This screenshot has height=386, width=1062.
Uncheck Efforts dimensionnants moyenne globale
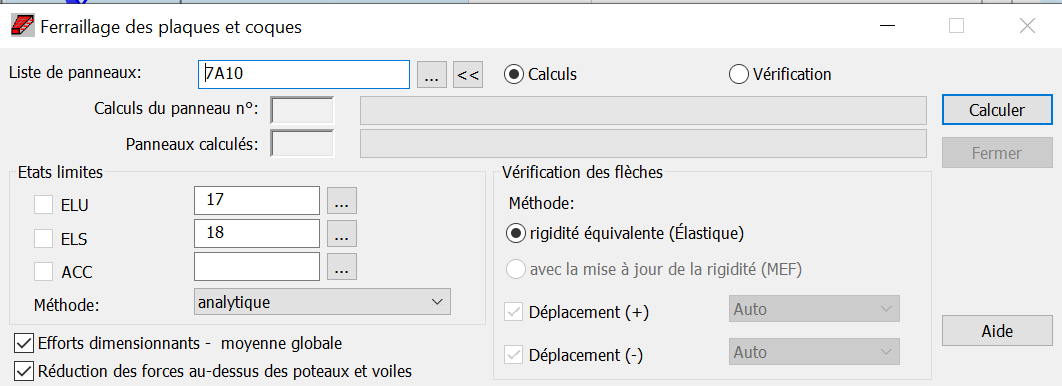coord(24,343)
